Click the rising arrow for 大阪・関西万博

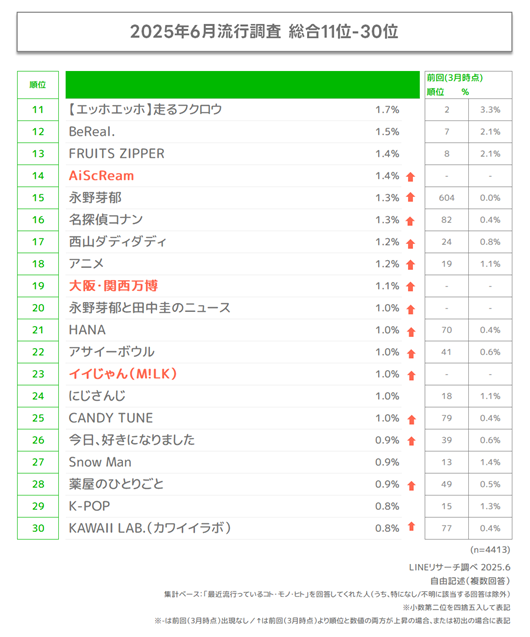pos(411,287)
